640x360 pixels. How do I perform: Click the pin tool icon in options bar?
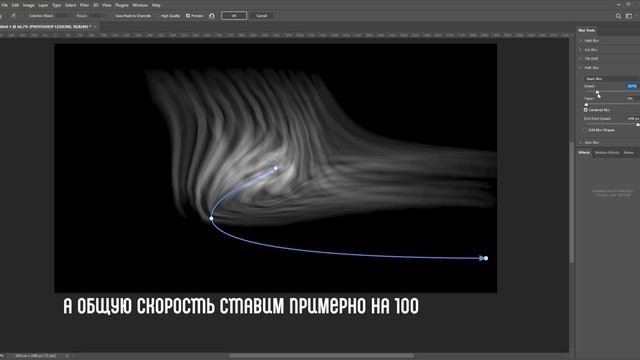13,16
